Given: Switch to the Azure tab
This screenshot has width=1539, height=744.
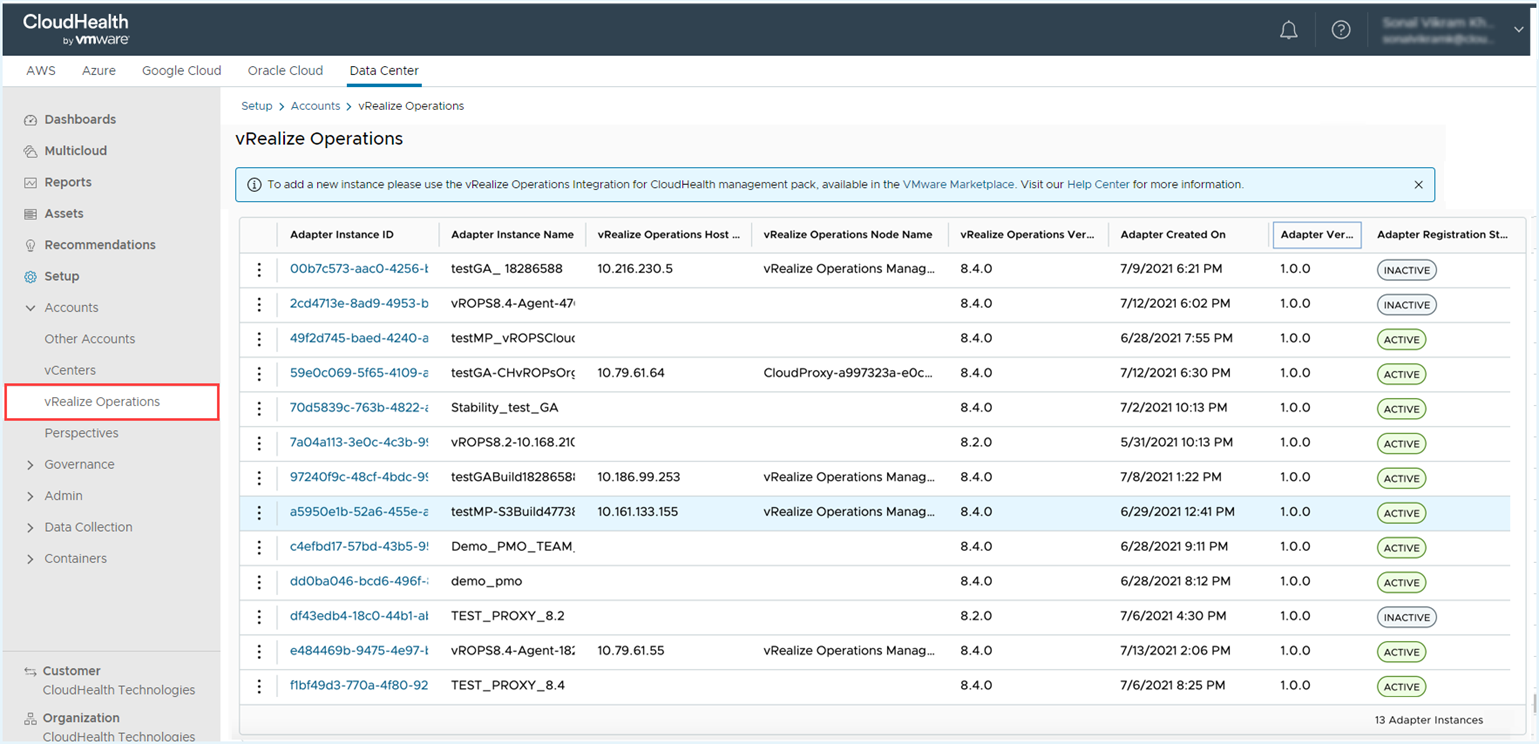Looking at the screenshot, I should click(99, 71).
